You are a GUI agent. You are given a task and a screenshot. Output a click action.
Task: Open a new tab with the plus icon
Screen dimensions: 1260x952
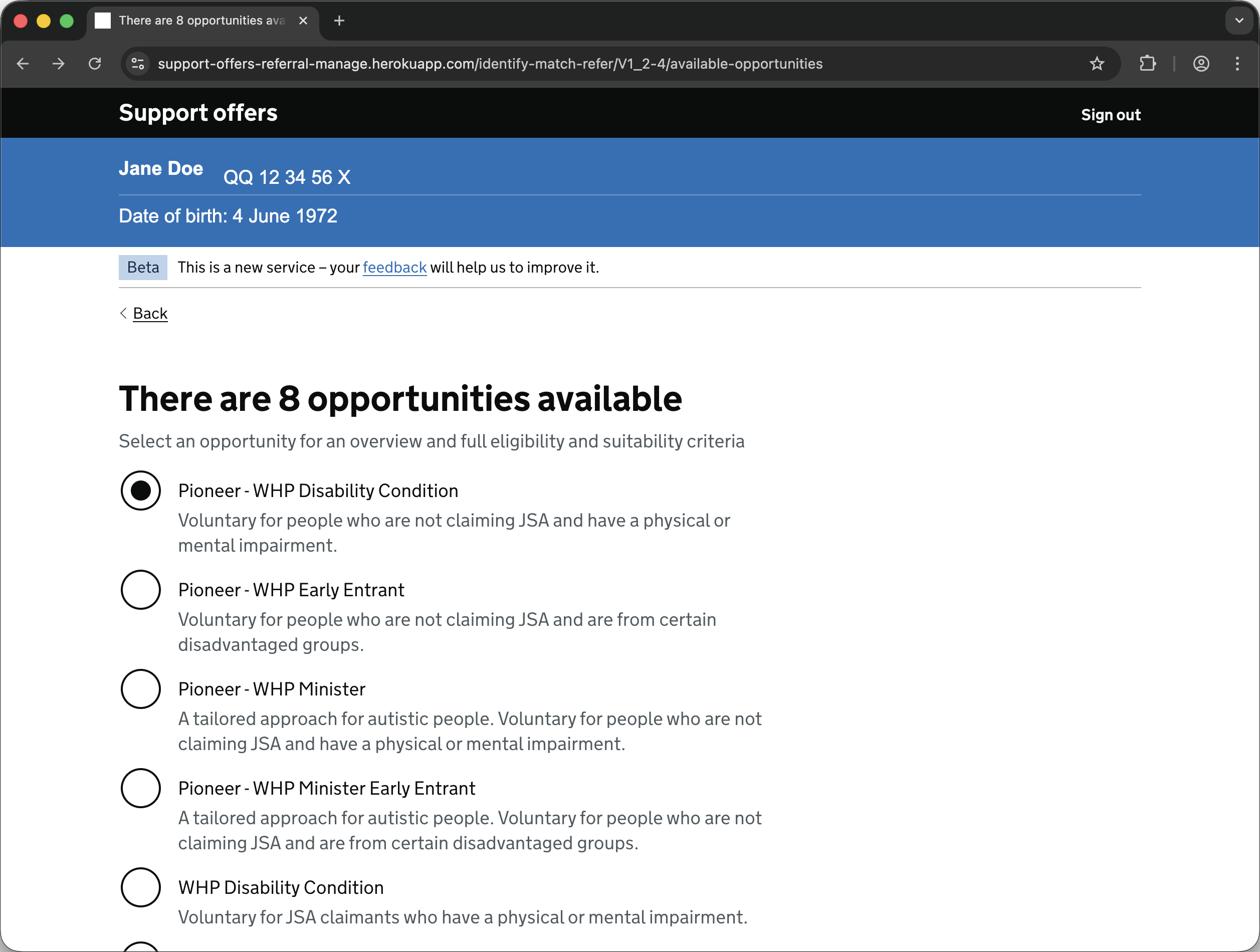339,21
